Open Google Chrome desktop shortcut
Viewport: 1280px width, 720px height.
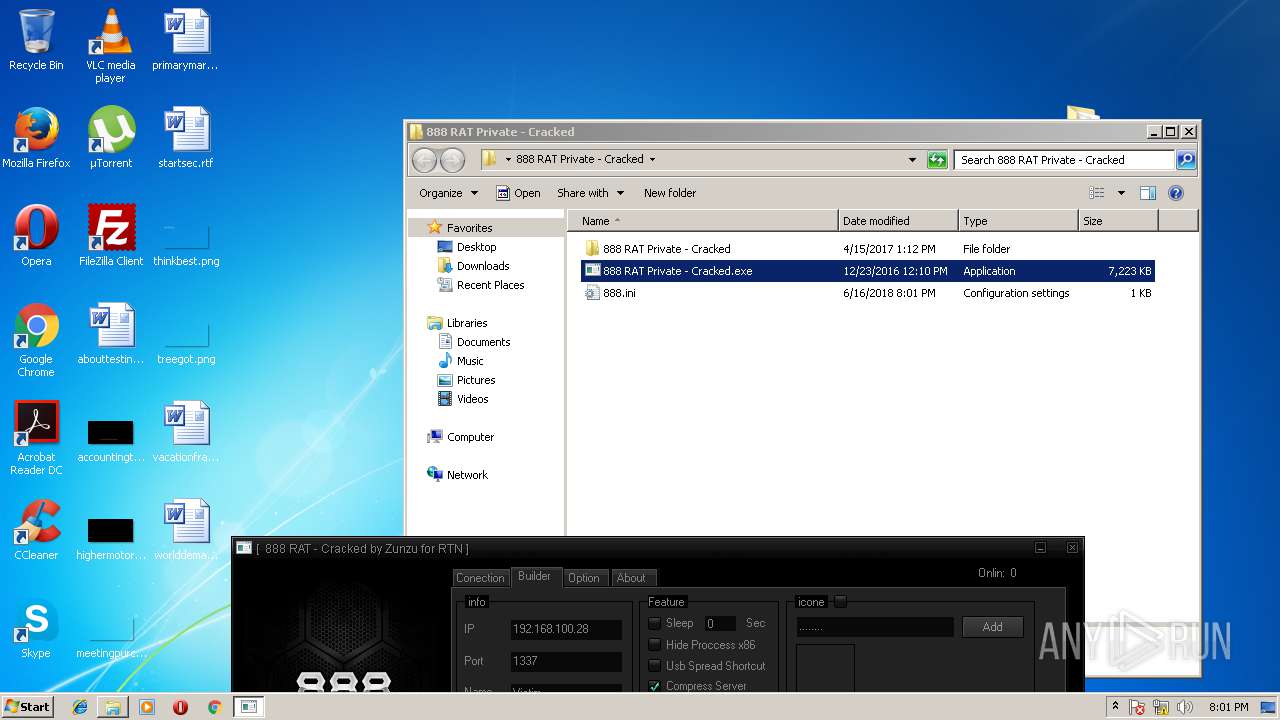pyautogui.click(x=36, y=340)
